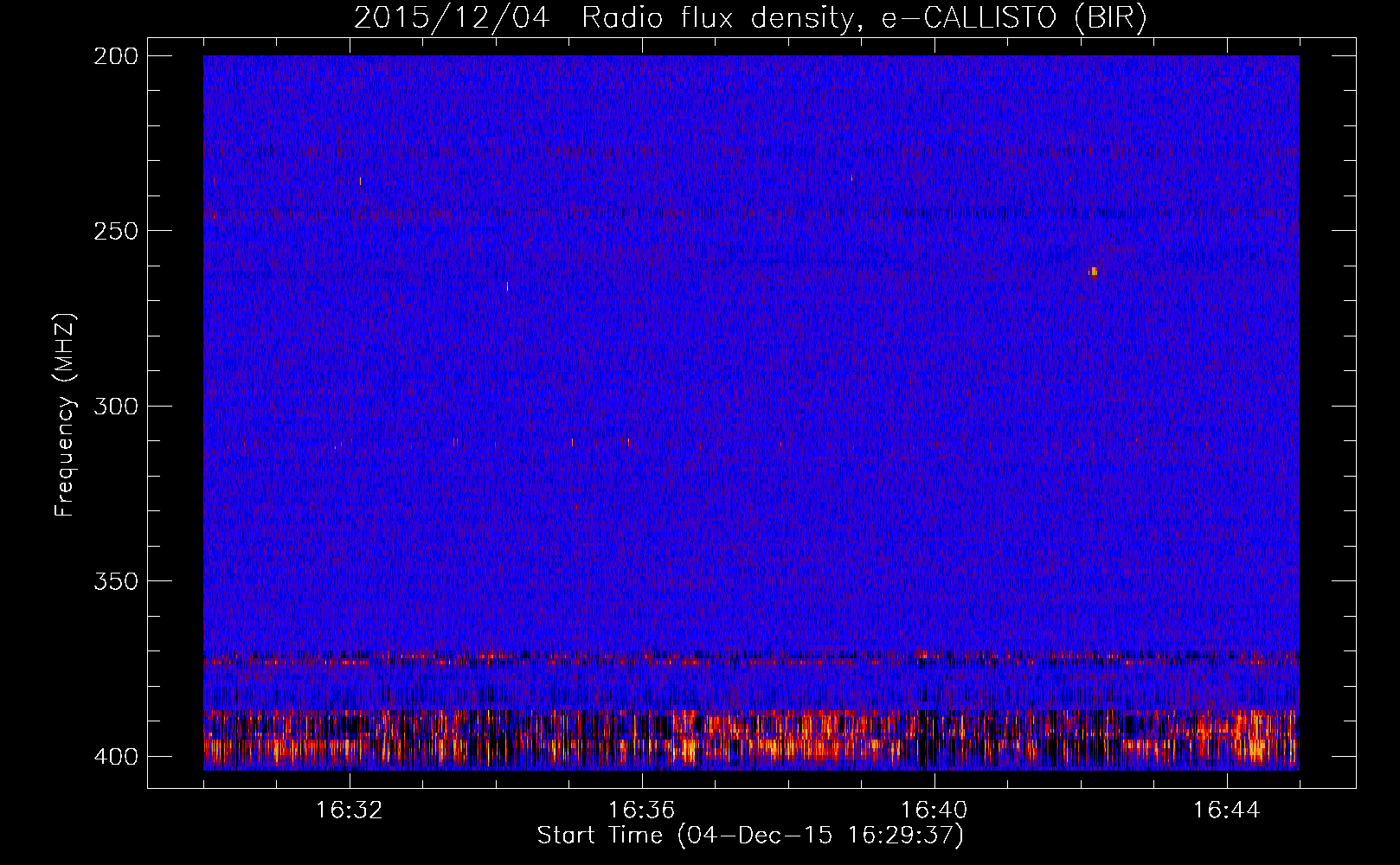Screen dimensions: 1400x865
Task: Click the 400 frequency tick label
Action: coord(115,756)
